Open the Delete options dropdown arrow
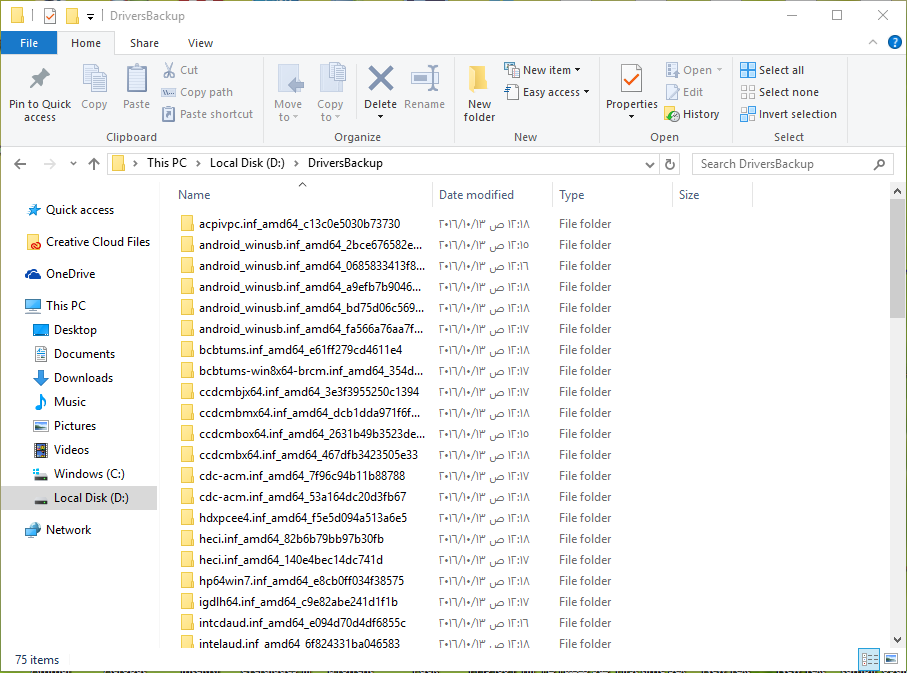Viewport: 907px width, 673px height. 381,117
